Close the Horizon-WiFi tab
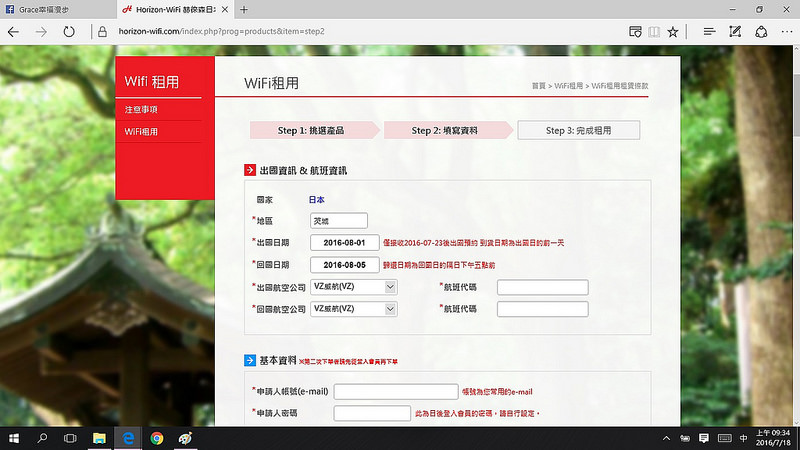 [224, 9]
